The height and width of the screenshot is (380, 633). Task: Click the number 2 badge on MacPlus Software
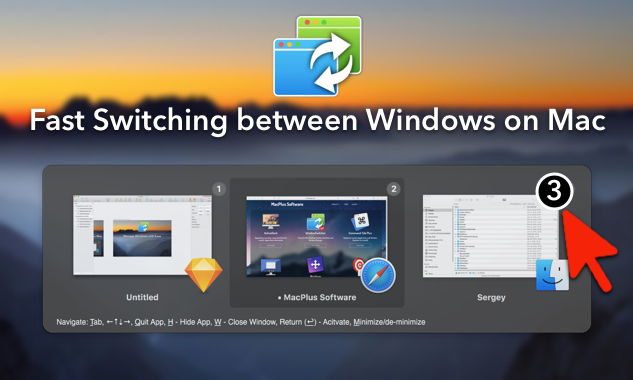[x=394, y=189]
